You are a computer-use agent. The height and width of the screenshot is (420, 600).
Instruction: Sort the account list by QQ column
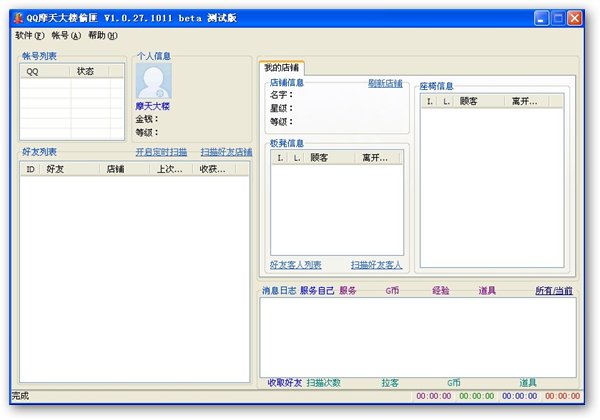point(45,71)
